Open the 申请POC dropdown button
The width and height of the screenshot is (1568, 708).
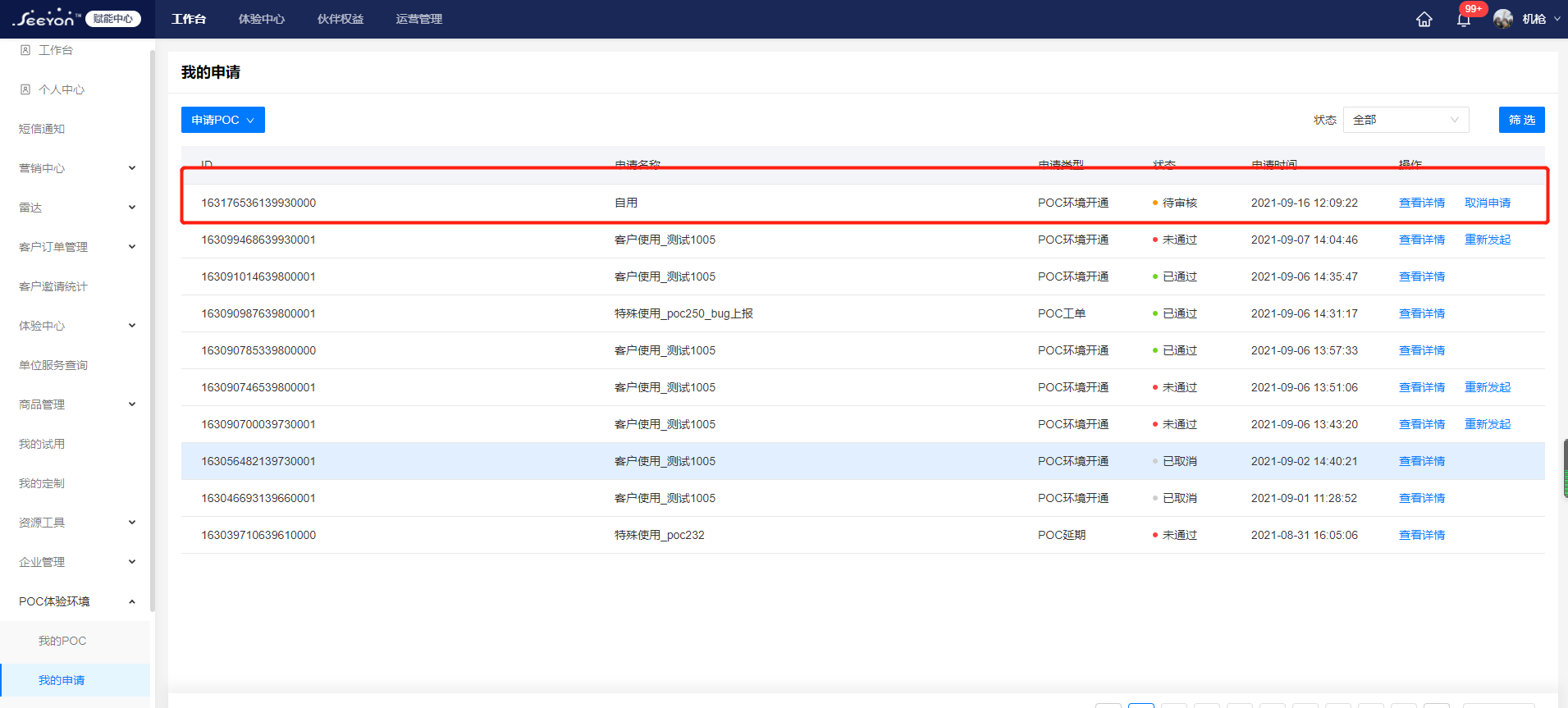point(223,120)
